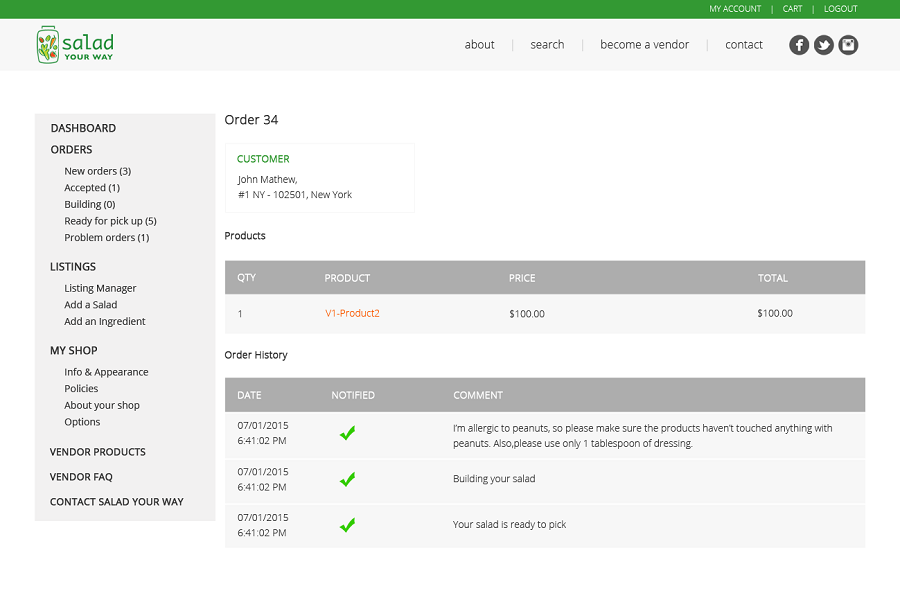900x599 pixels.
Task: Open become a vendor page
Action: 644,45
